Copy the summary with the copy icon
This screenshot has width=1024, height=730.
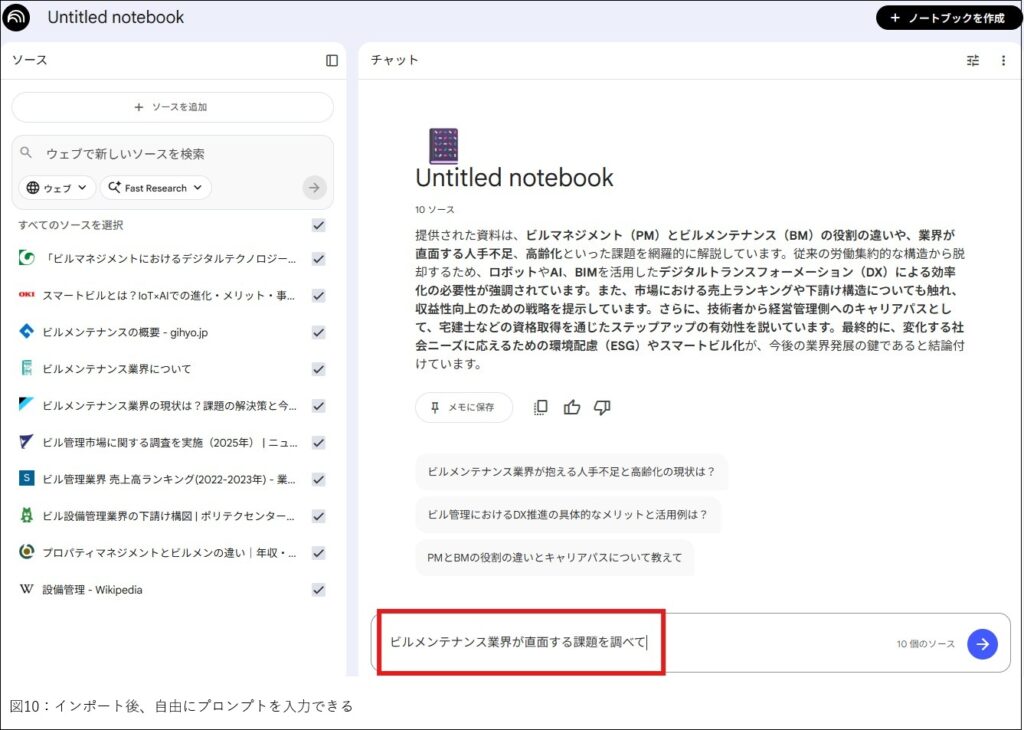tap(541, 407)
